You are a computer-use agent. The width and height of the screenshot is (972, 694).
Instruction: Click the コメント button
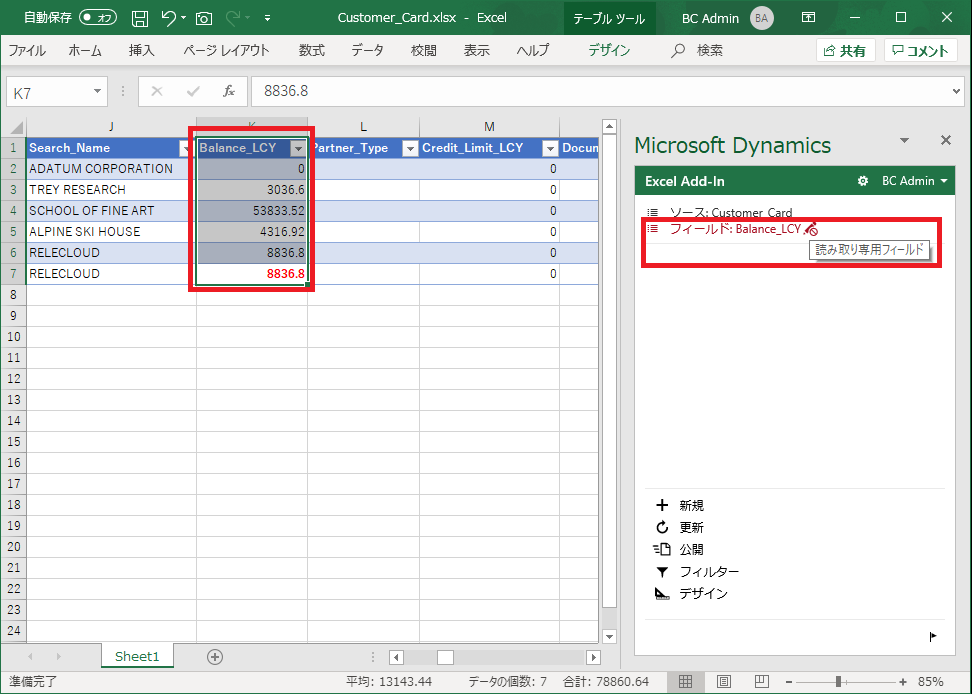point(920,51)
